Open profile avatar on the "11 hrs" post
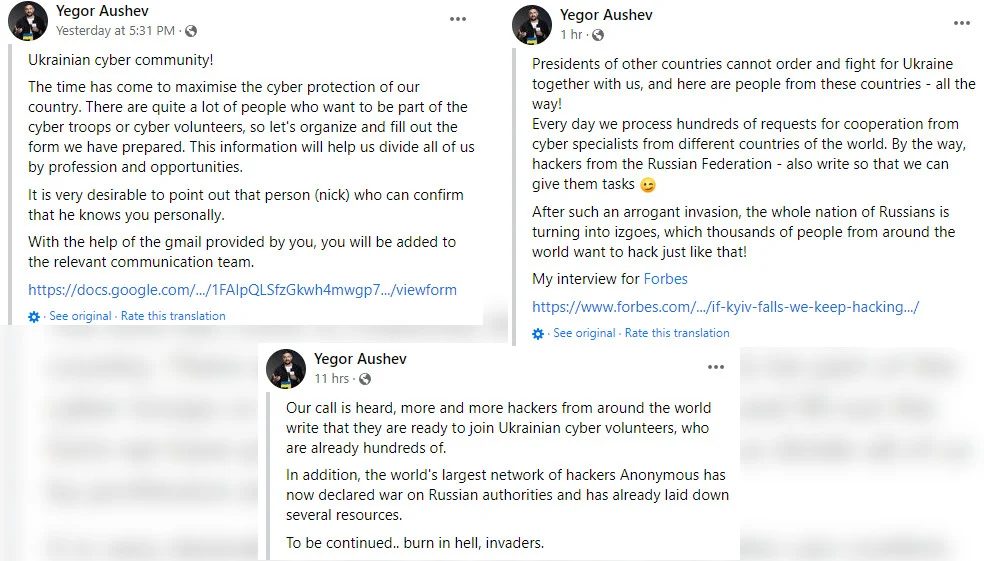The image size is (984, 561). tap(286, 369)
